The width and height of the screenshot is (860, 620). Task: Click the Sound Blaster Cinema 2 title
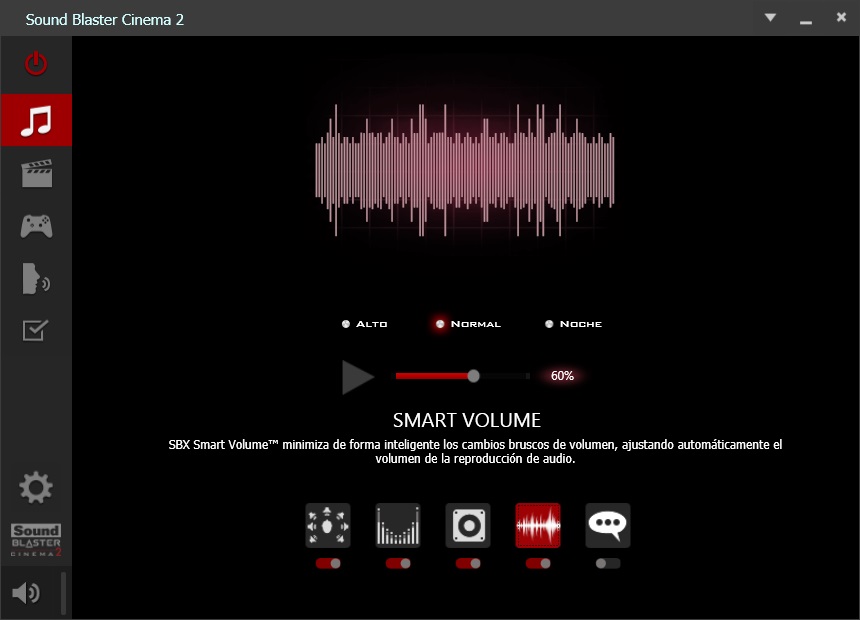pos(104,20)
